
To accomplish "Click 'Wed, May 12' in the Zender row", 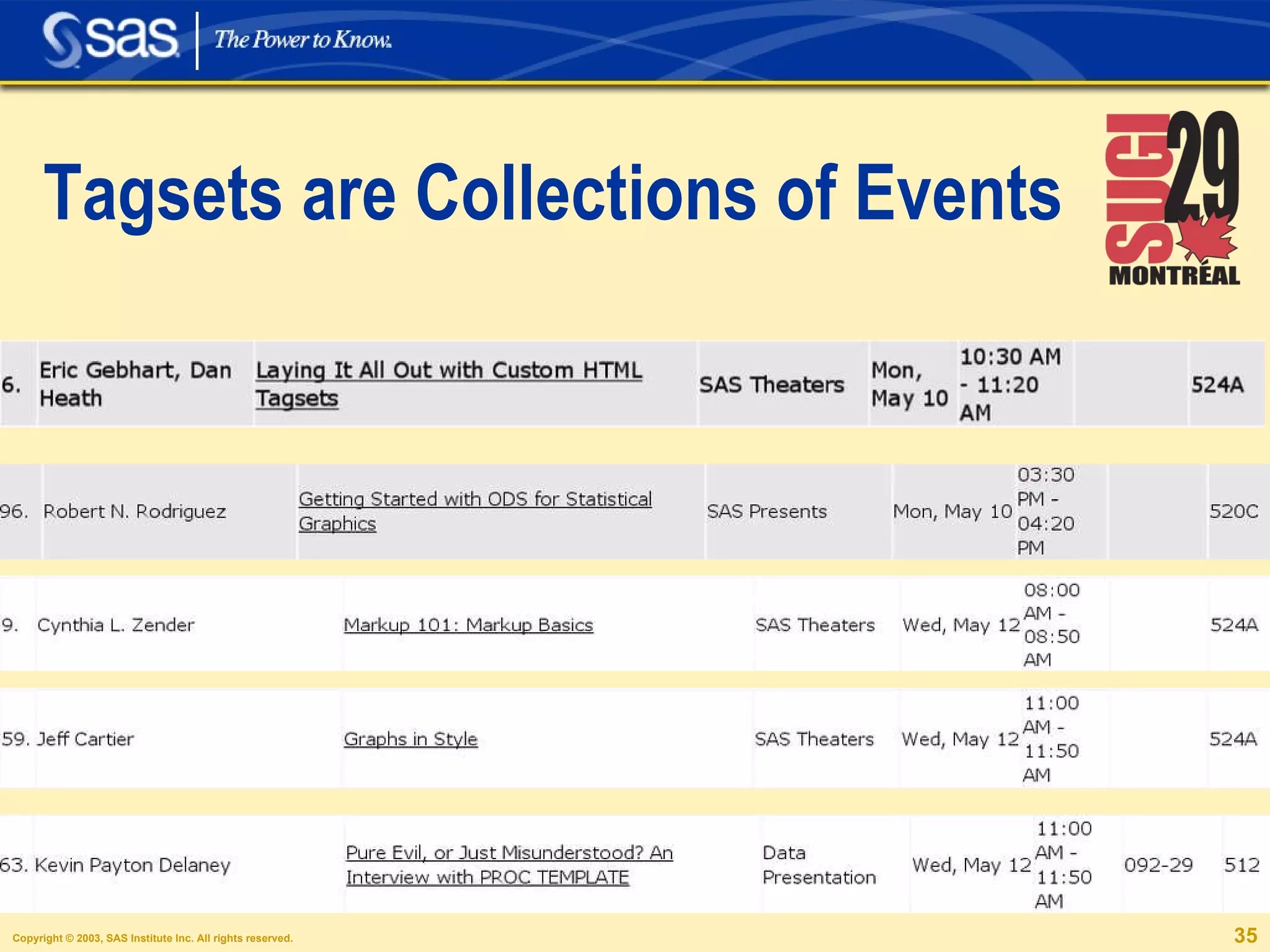I will (x=961, y=625).
